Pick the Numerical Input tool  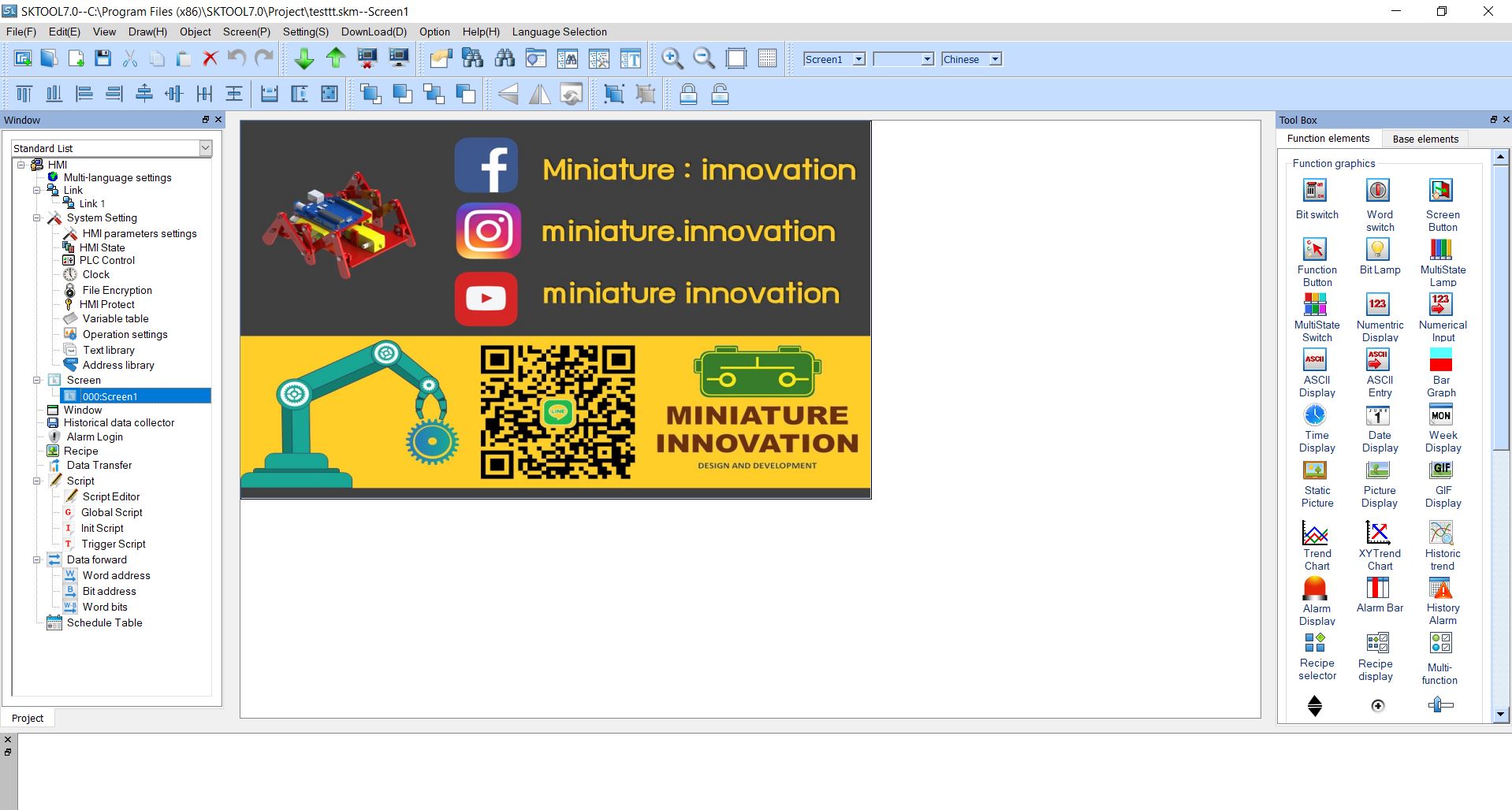[x=1442, y=315]
